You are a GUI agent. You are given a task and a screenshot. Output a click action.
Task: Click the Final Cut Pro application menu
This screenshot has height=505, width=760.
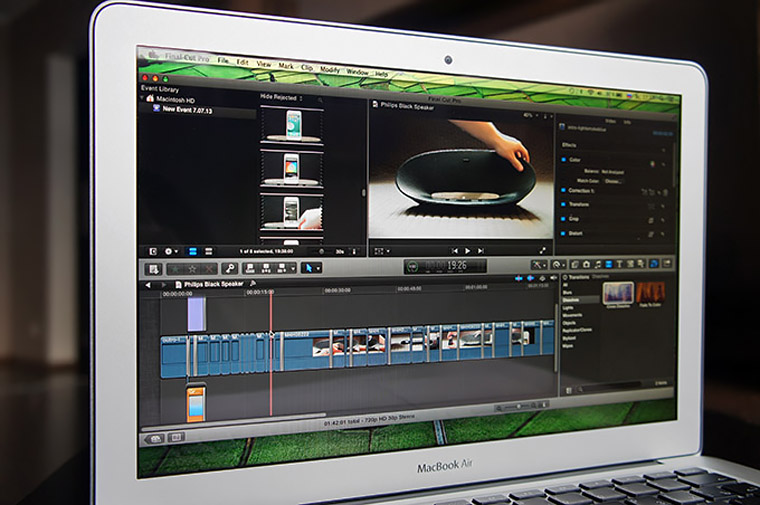pos(187,58)
